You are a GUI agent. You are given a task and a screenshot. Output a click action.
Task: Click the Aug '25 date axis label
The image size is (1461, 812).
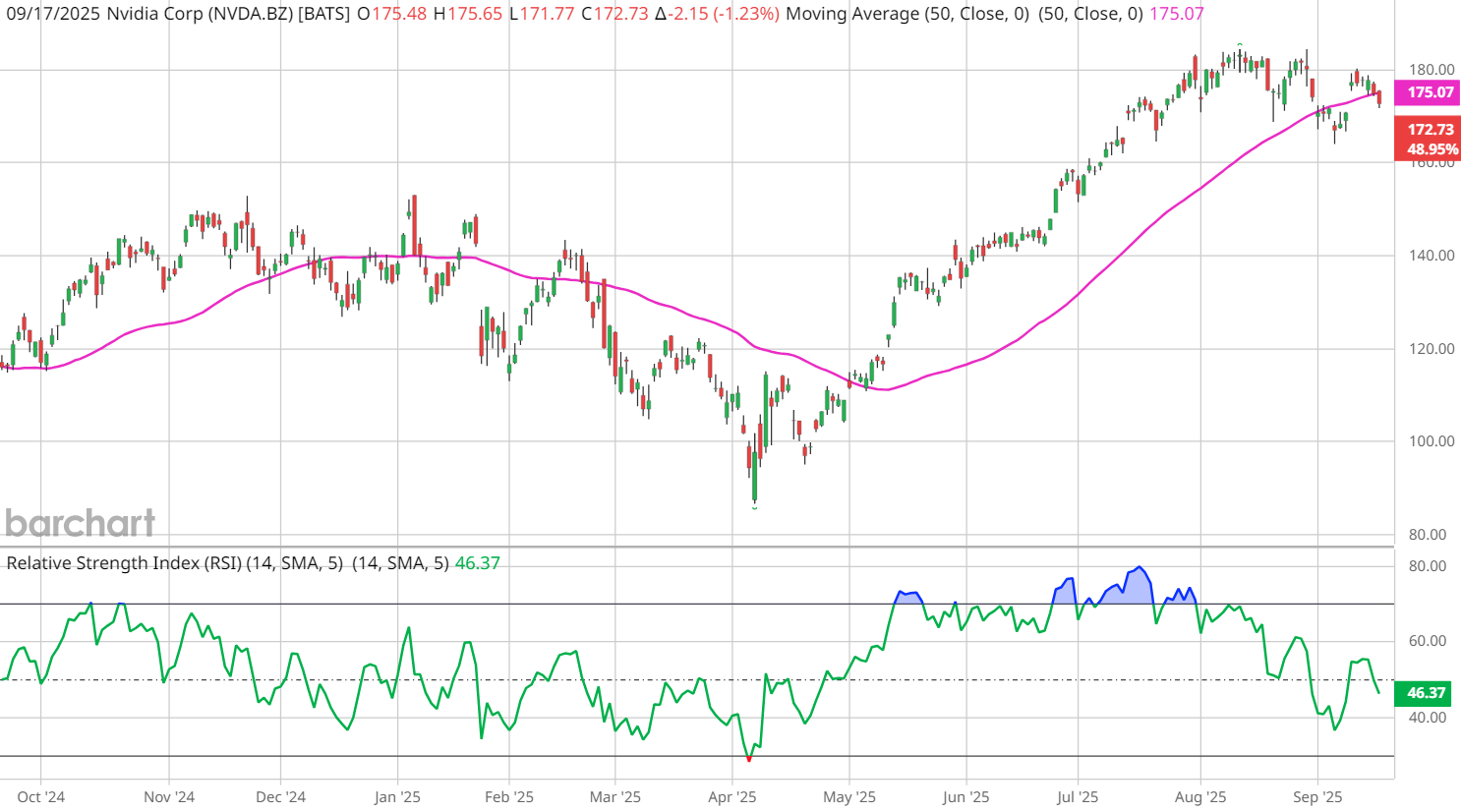[1200, 797]
